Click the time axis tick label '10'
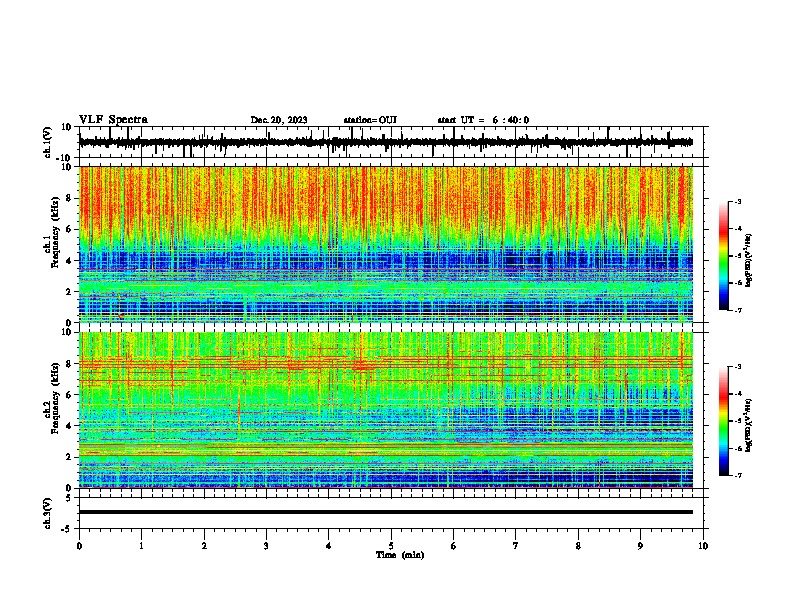 pyautogui.click(x=703, y=546)
